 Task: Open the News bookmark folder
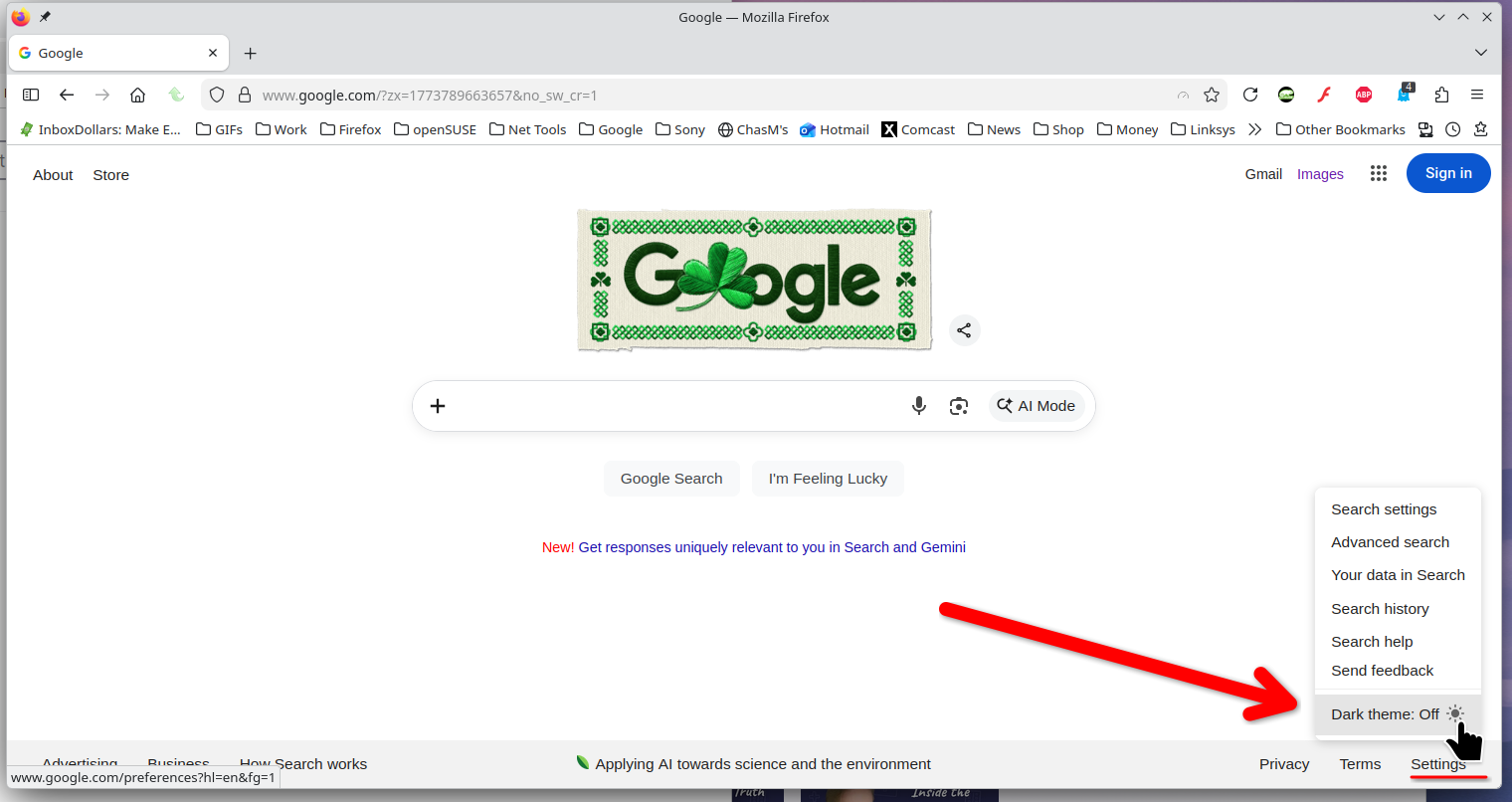(x=995, y=129)
